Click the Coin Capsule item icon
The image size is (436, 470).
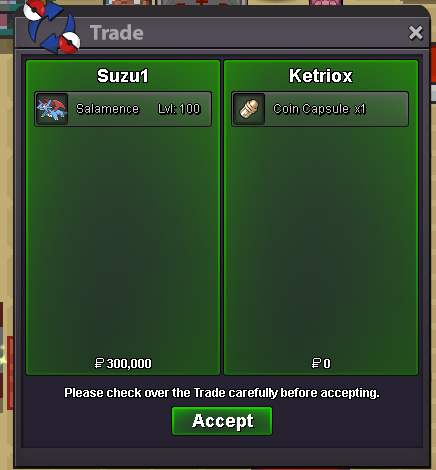click(249, 109)
